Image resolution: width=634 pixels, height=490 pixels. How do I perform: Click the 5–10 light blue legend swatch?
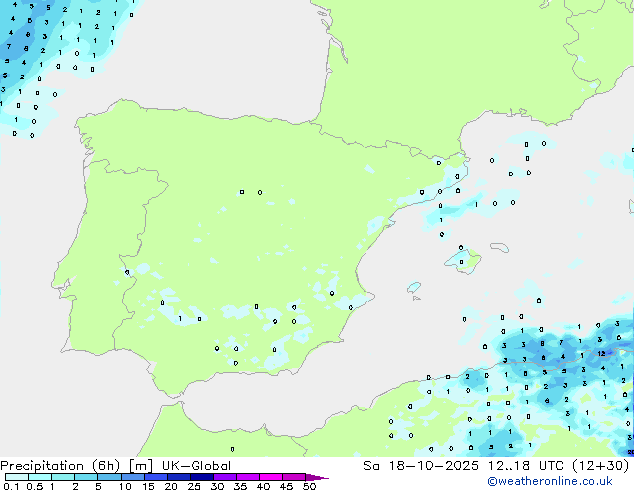pos(109,477)
